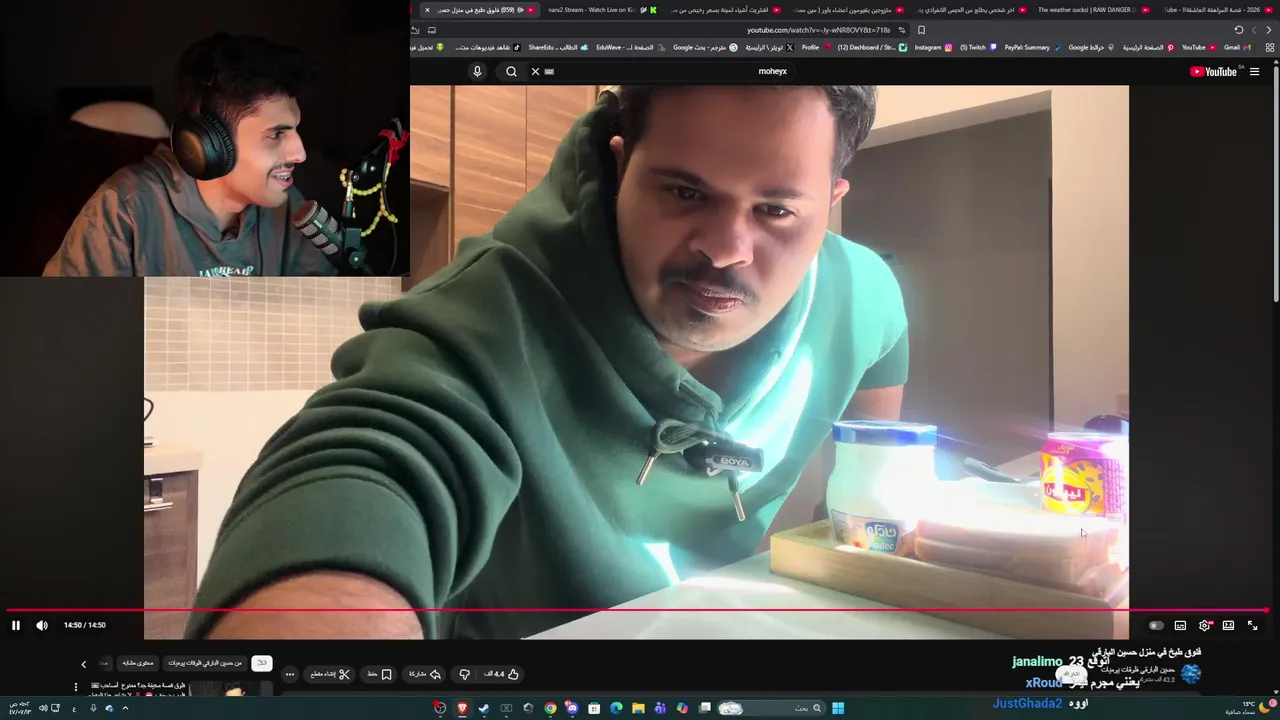This screenshot has width=1280, height=720.
Task: Click the taskbar search box
Action: [x=770, y=708]
